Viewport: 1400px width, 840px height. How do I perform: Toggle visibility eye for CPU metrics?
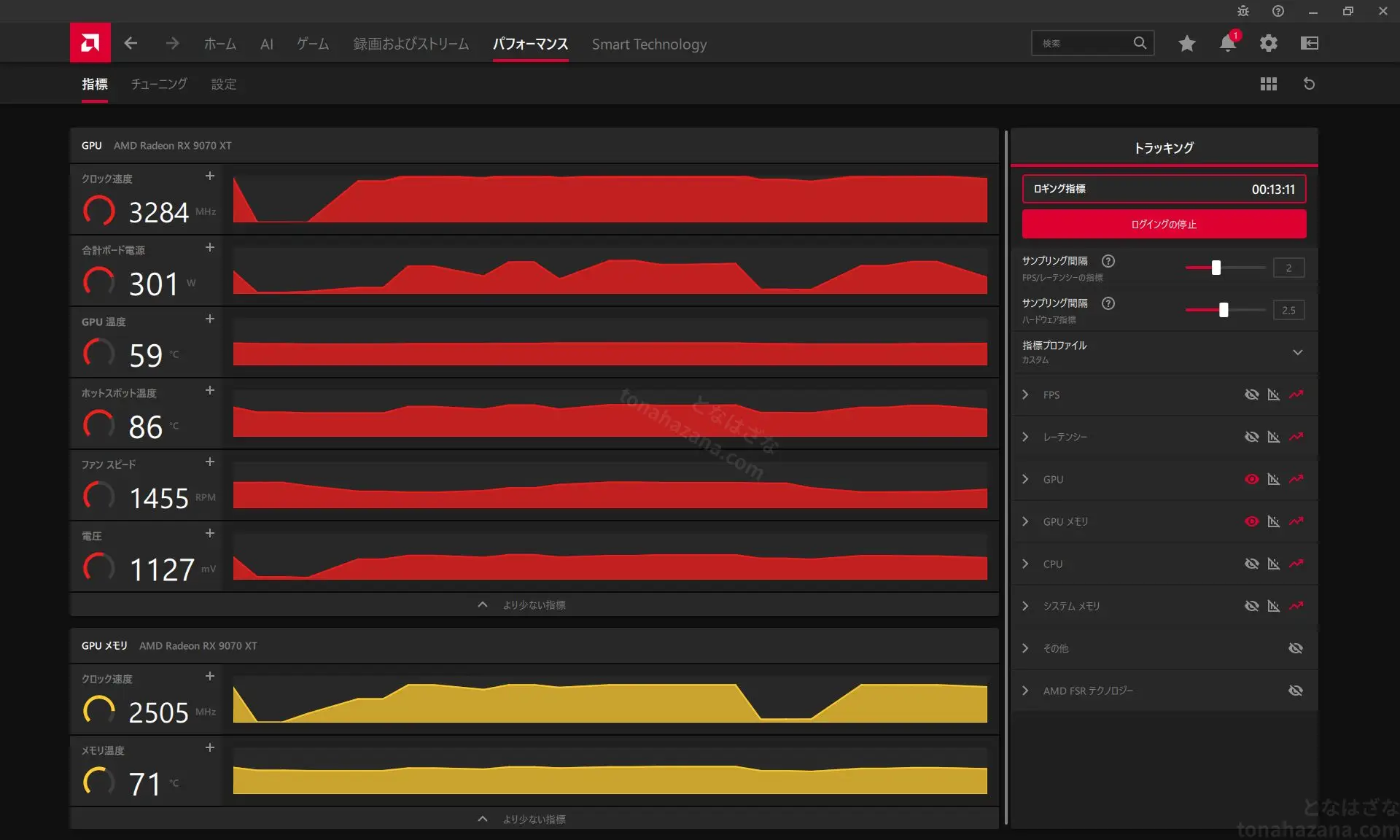click(x=1252, y=564)
